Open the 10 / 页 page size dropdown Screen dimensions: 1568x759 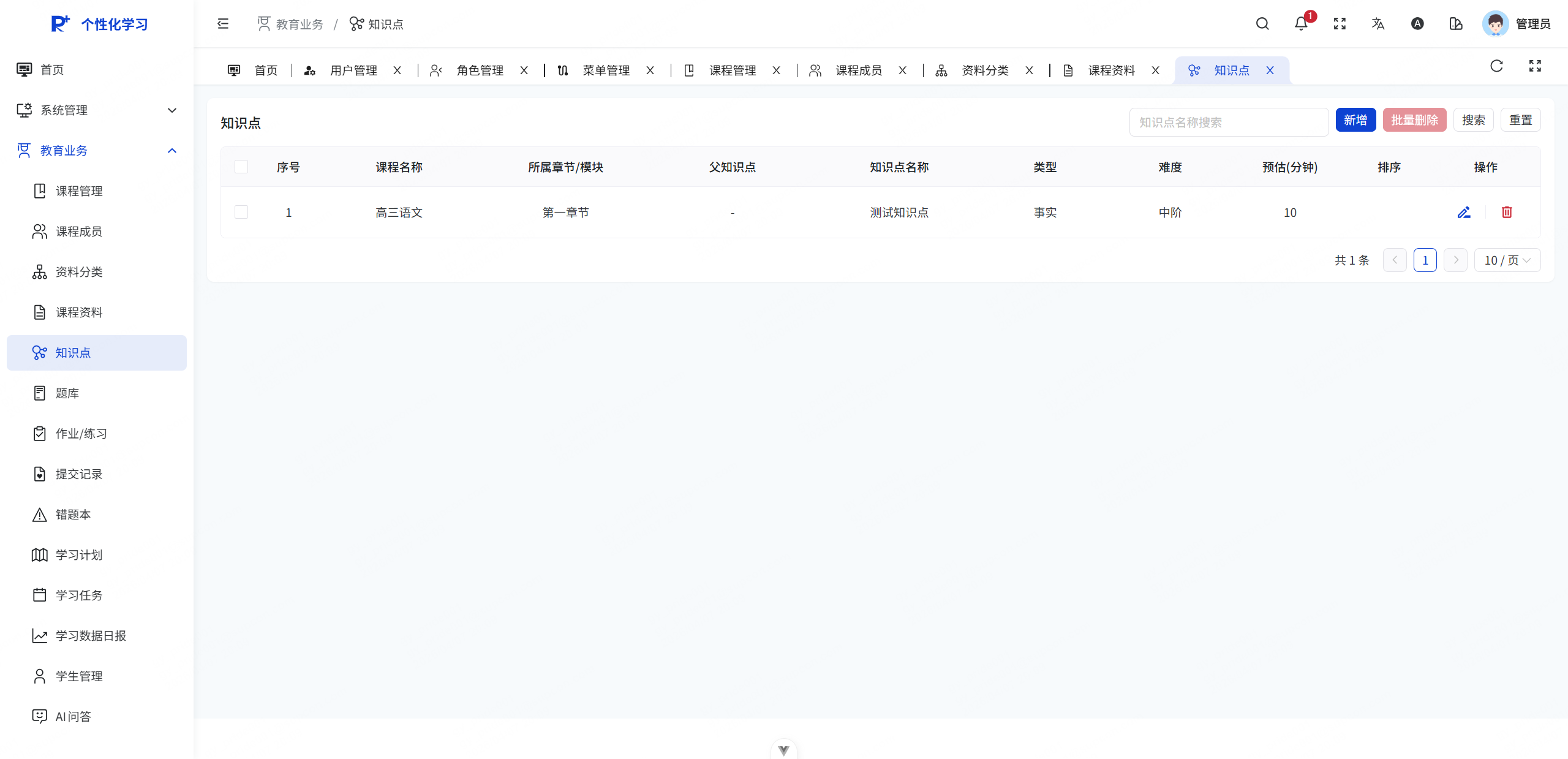click(x=1507, y=260)
